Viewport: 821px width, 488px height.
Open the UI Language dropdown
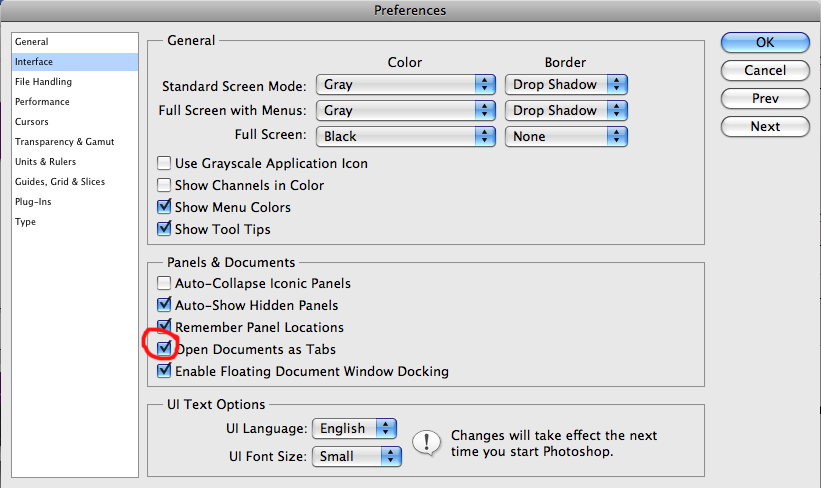[x=354, y=428]
